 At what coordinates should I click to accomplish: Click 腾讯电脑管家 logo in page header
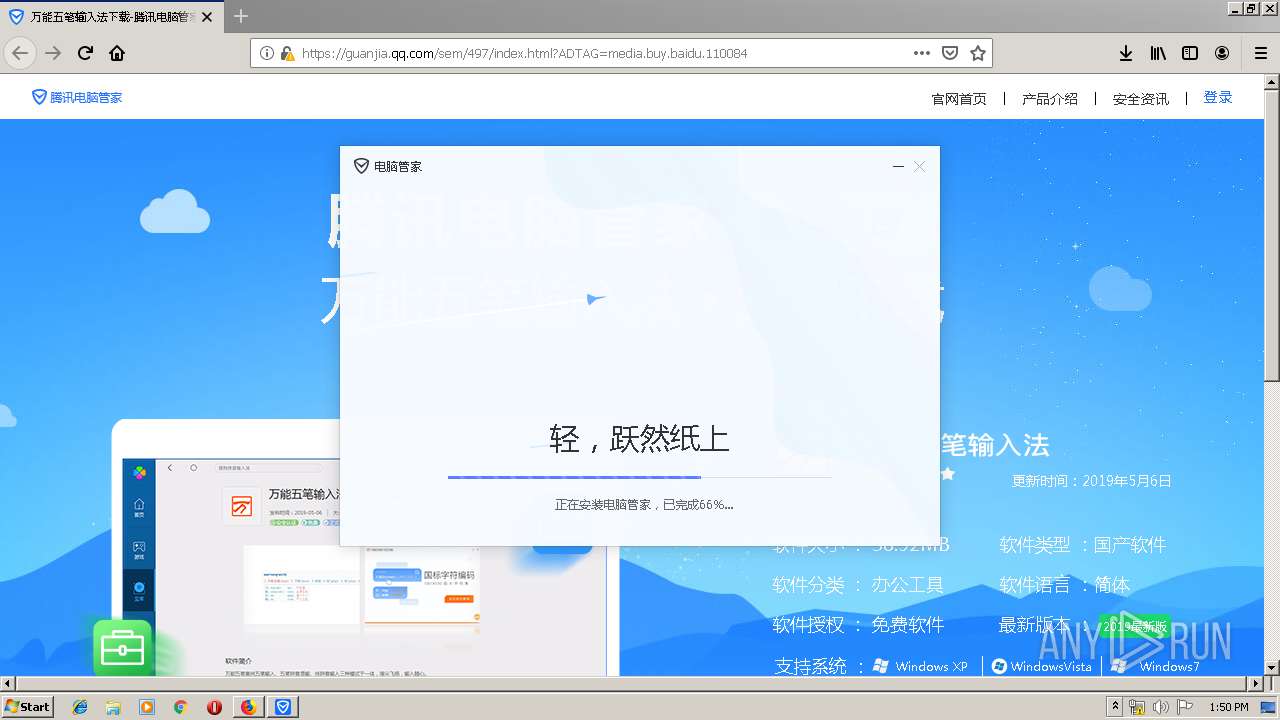77,97
